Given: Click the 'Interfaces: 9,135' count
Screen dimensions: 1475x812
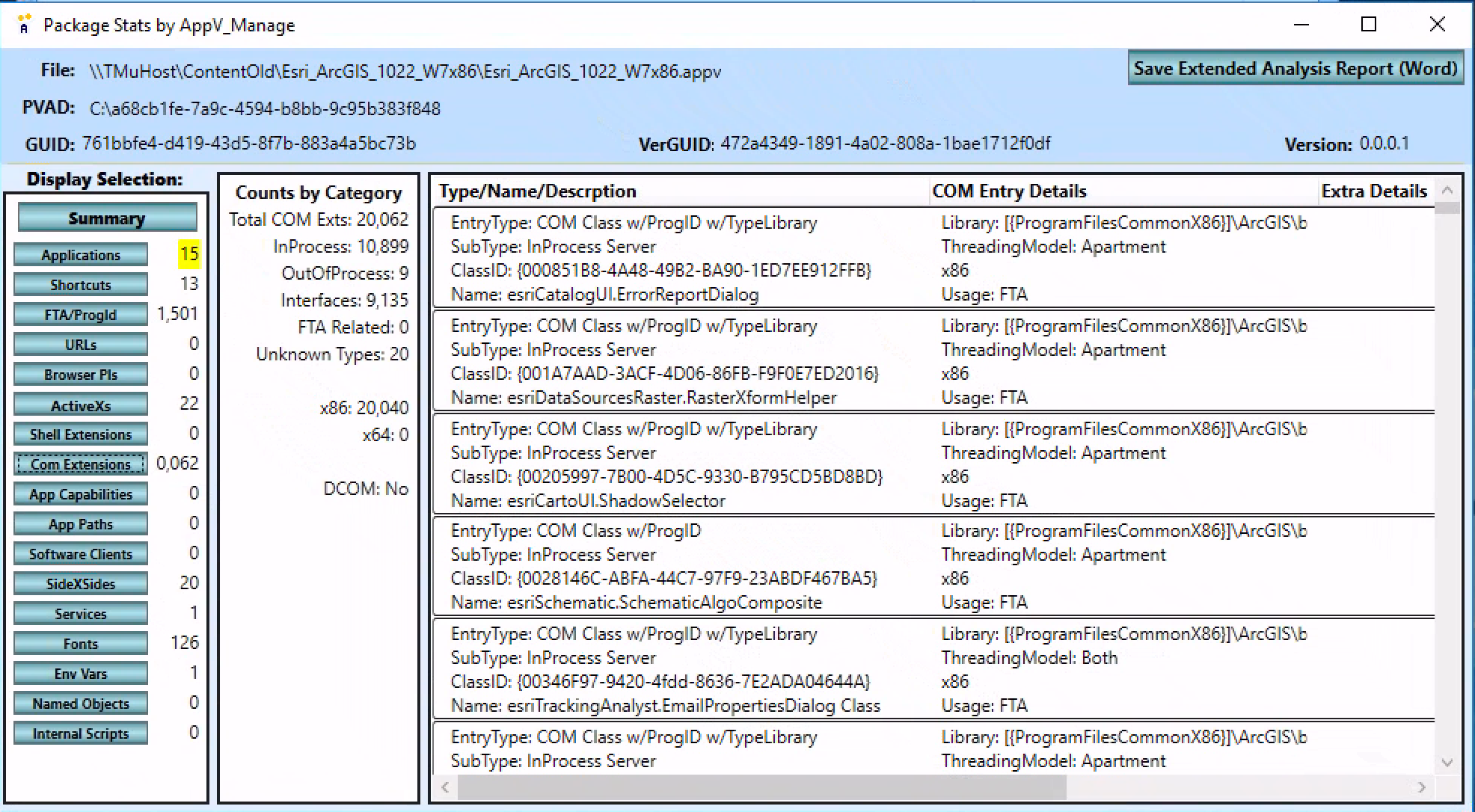Looking at the screenshot, I should pos(345,301).
